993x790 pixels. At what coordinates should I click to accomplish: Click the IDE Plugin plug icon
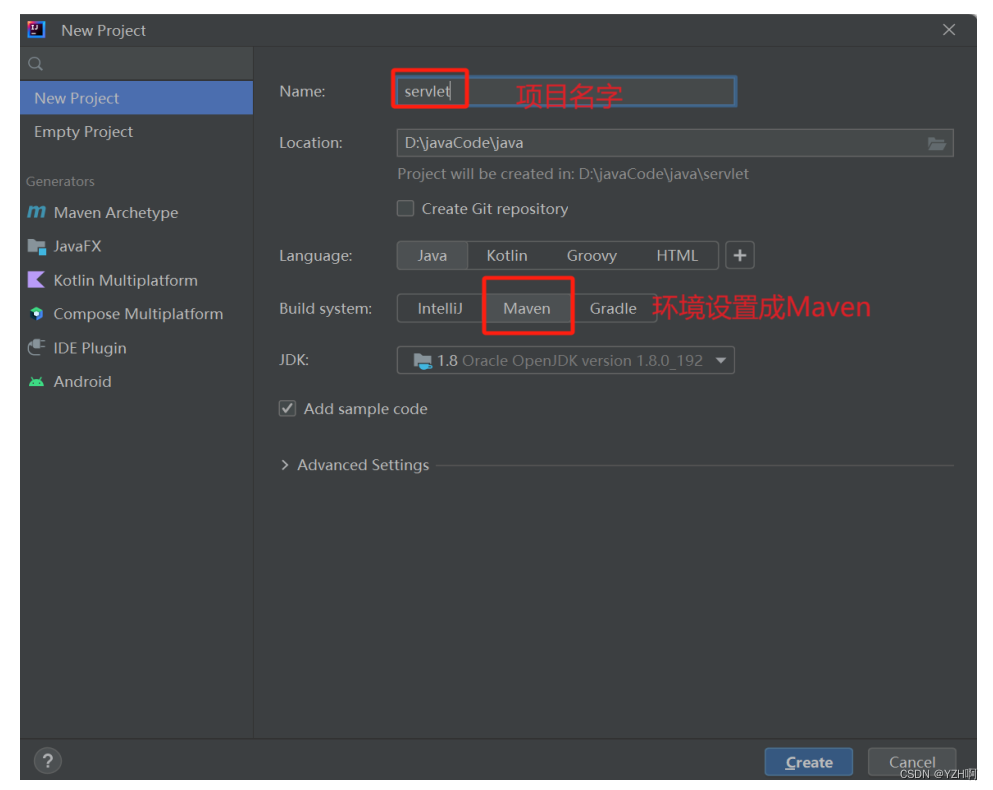37,347
